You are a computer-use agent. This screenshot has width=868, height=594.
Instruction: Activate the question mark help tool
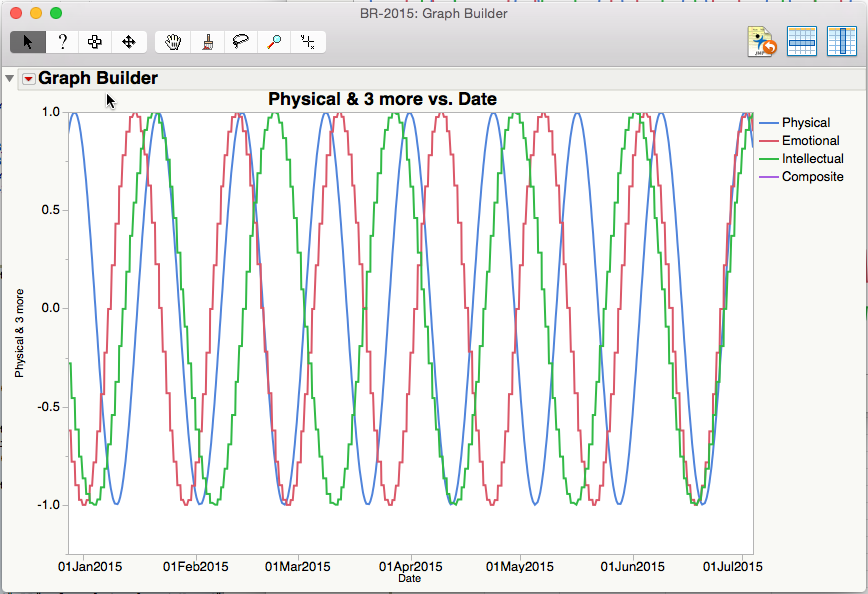(x=62, y=42)
